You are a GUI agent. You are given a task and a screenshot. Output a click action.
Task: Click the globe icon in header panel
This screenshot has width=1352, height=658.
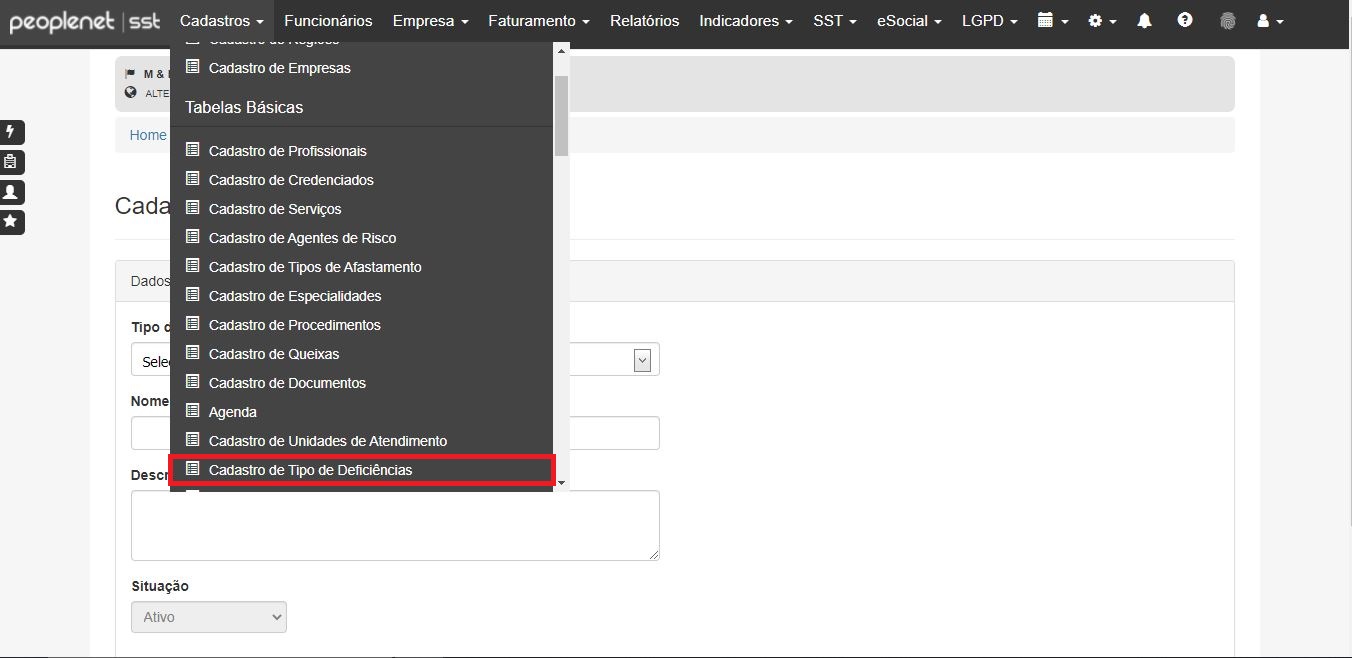(130, 92)
